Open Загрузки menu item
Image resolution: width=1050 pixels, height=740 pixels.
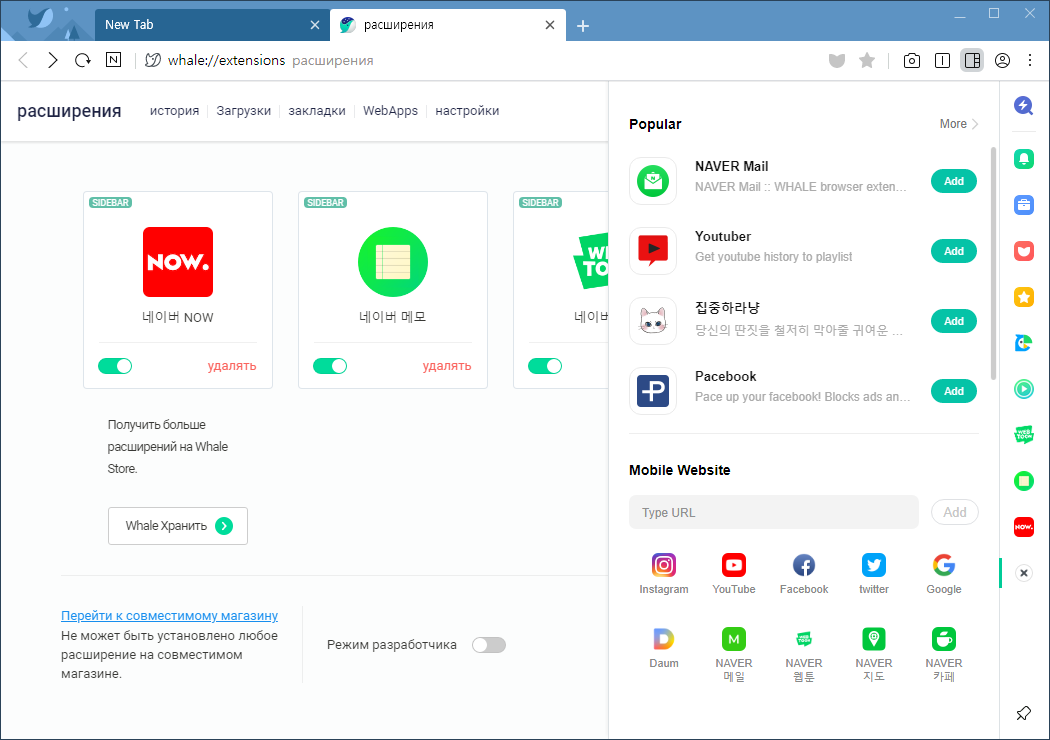click(244, 110)
